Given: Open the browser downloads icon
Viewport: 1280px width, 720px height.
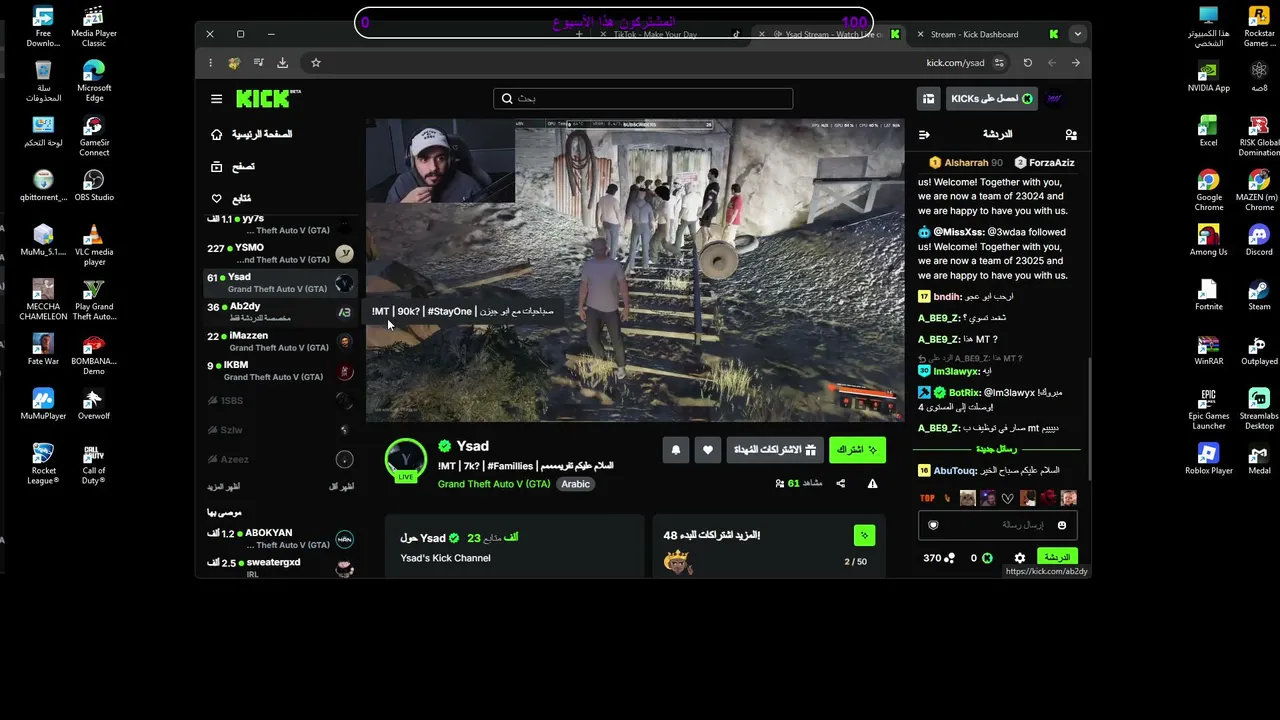Looking at the screenshot, I should [x=283, y=62].
